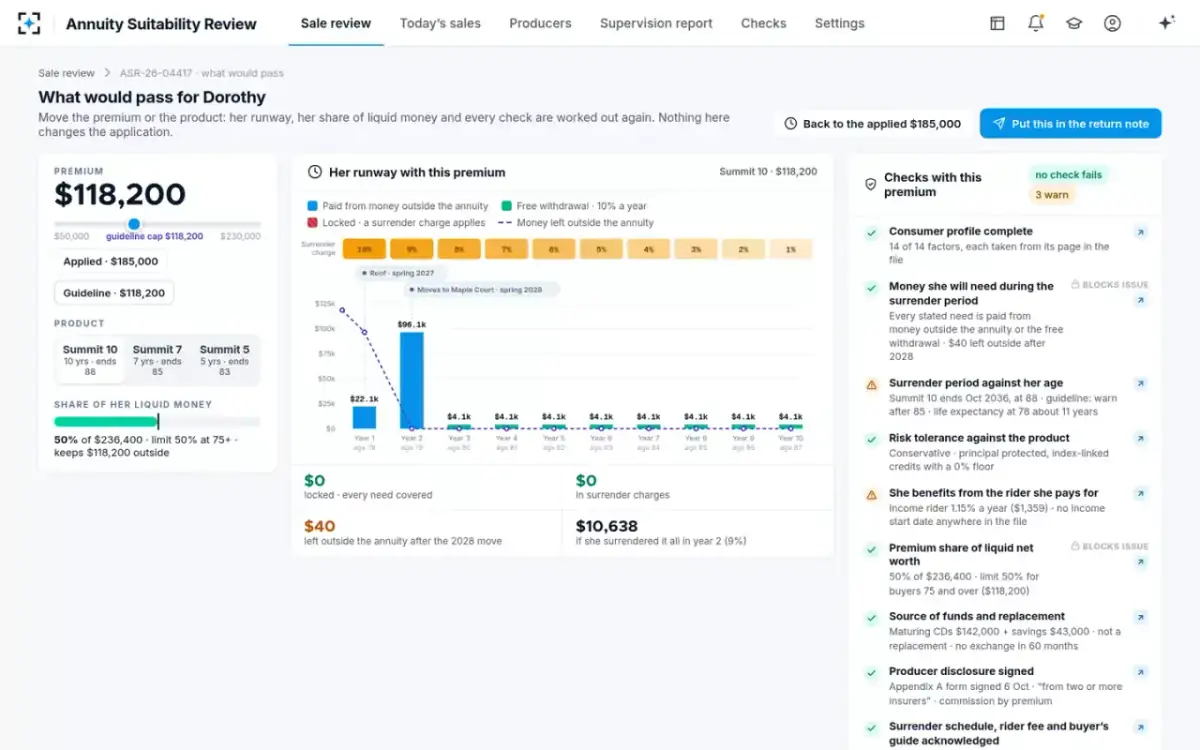
Task: Click the premium slider handle
Action: 134,224
